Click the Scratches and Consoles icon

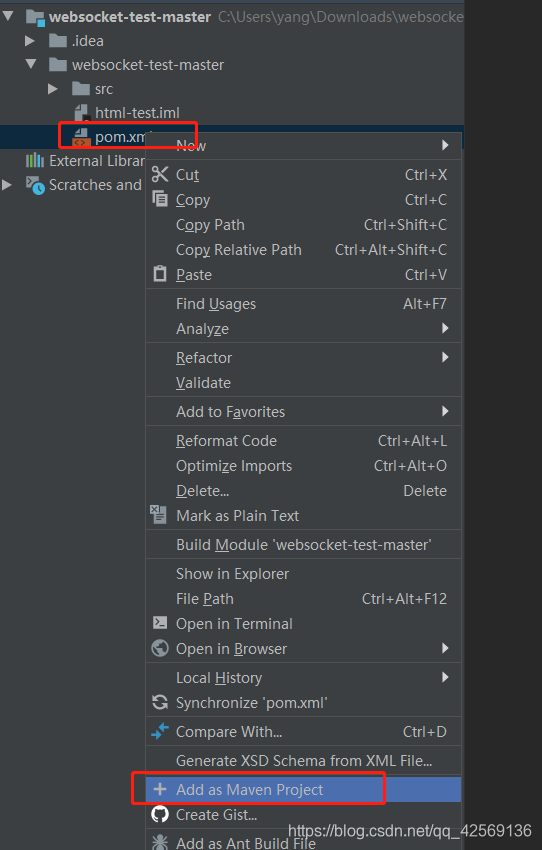point(36,185)
